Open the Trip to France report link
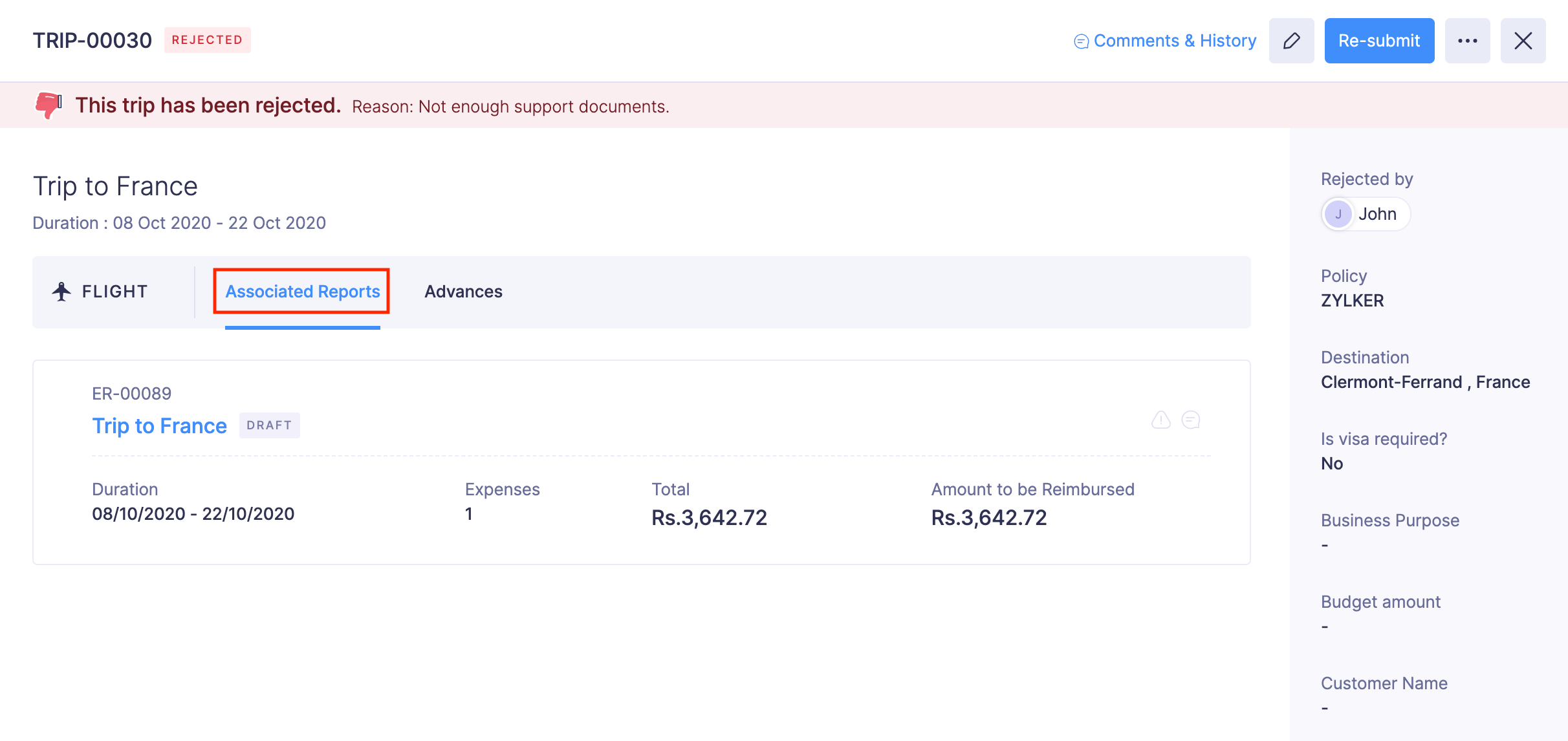Screen dimensions: 1568x741 pyautogui.click(x=159, y=425)
